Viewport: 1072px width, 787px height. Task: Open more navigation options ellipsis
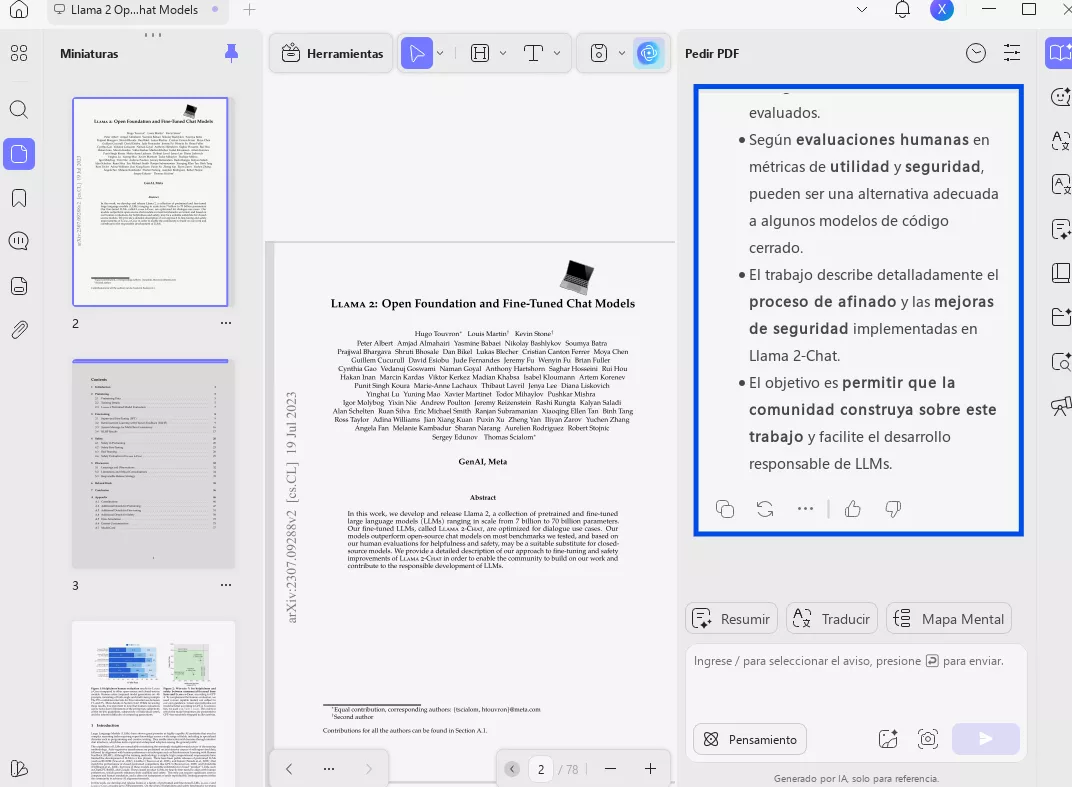pyautogui.click(x=329, y=769)
